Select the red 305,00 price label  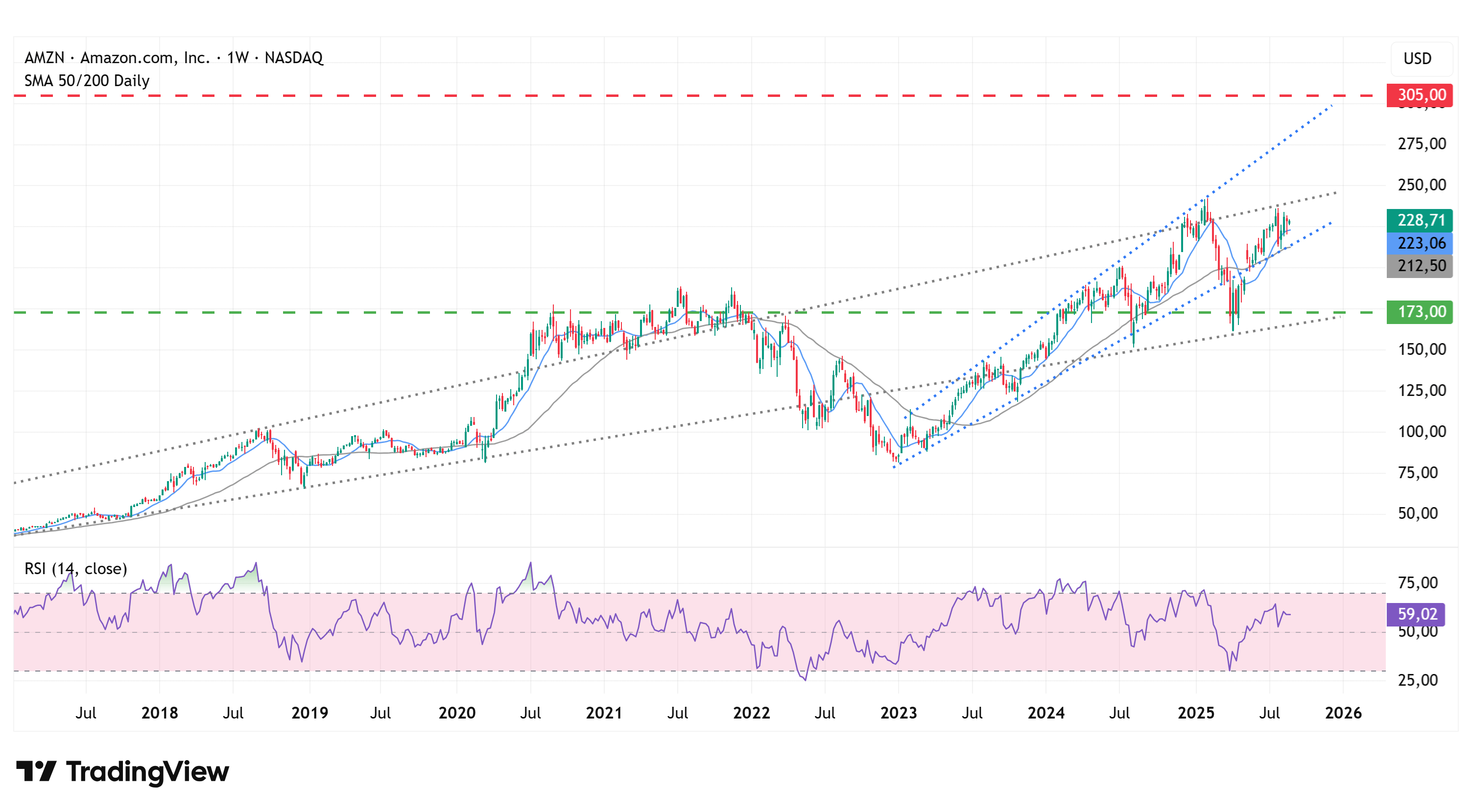[1419, 95]
